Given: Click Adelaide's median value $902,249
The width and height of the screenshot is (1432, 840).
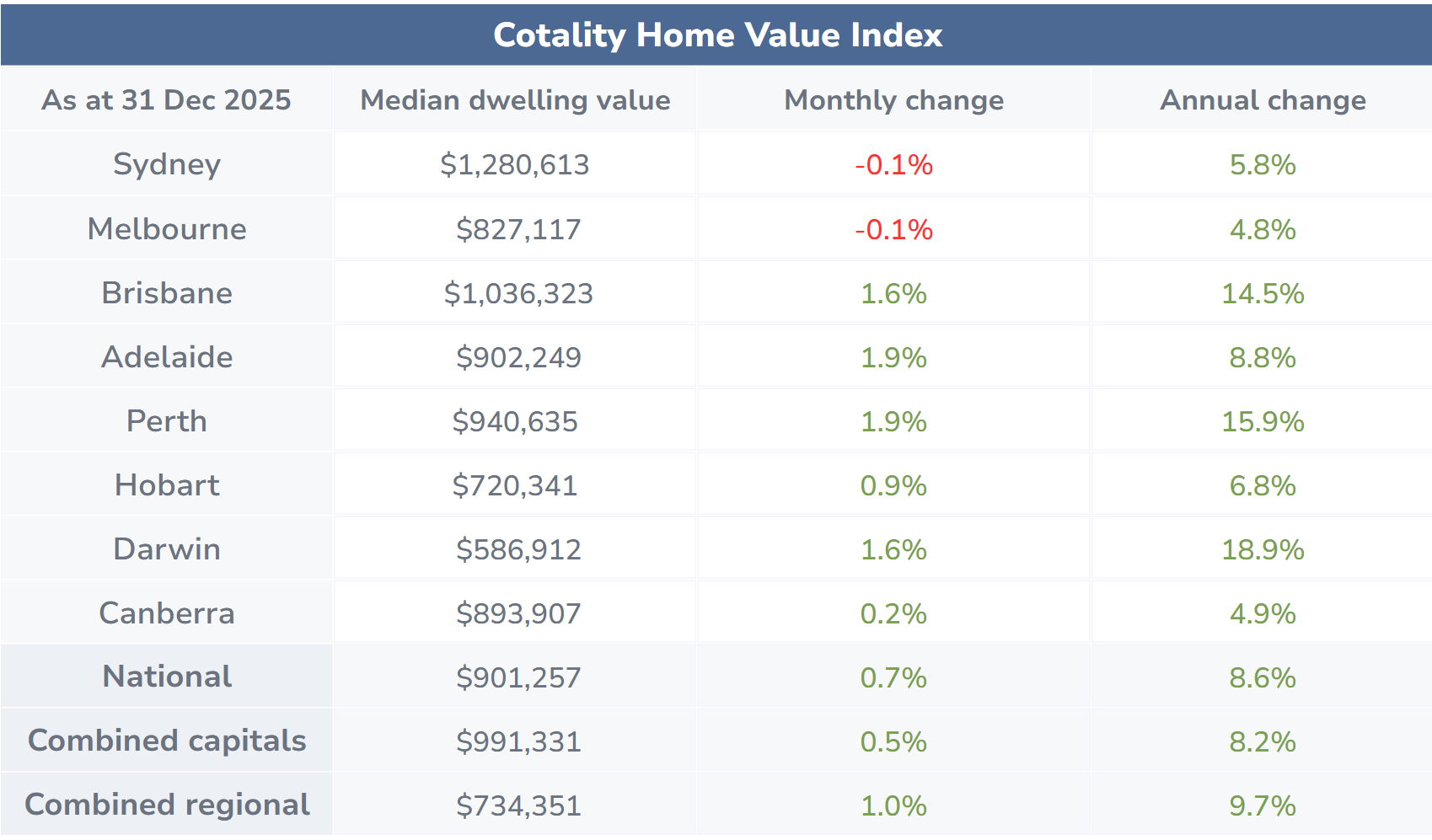Looking at the screenshot, I should coord(518,357).
